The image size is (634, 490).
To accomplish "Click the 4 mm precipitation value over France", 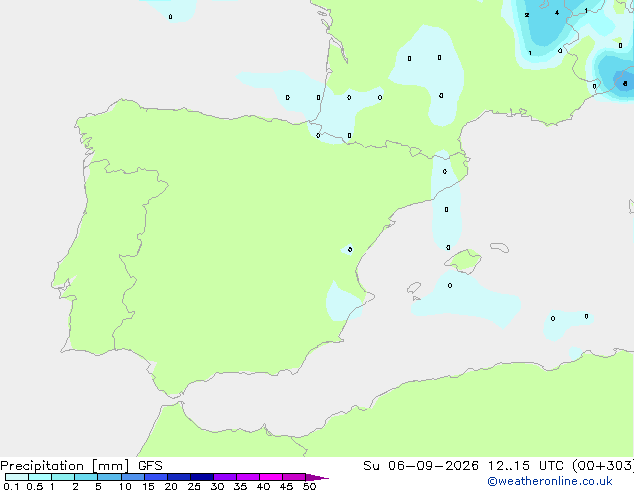I will 557,13.
